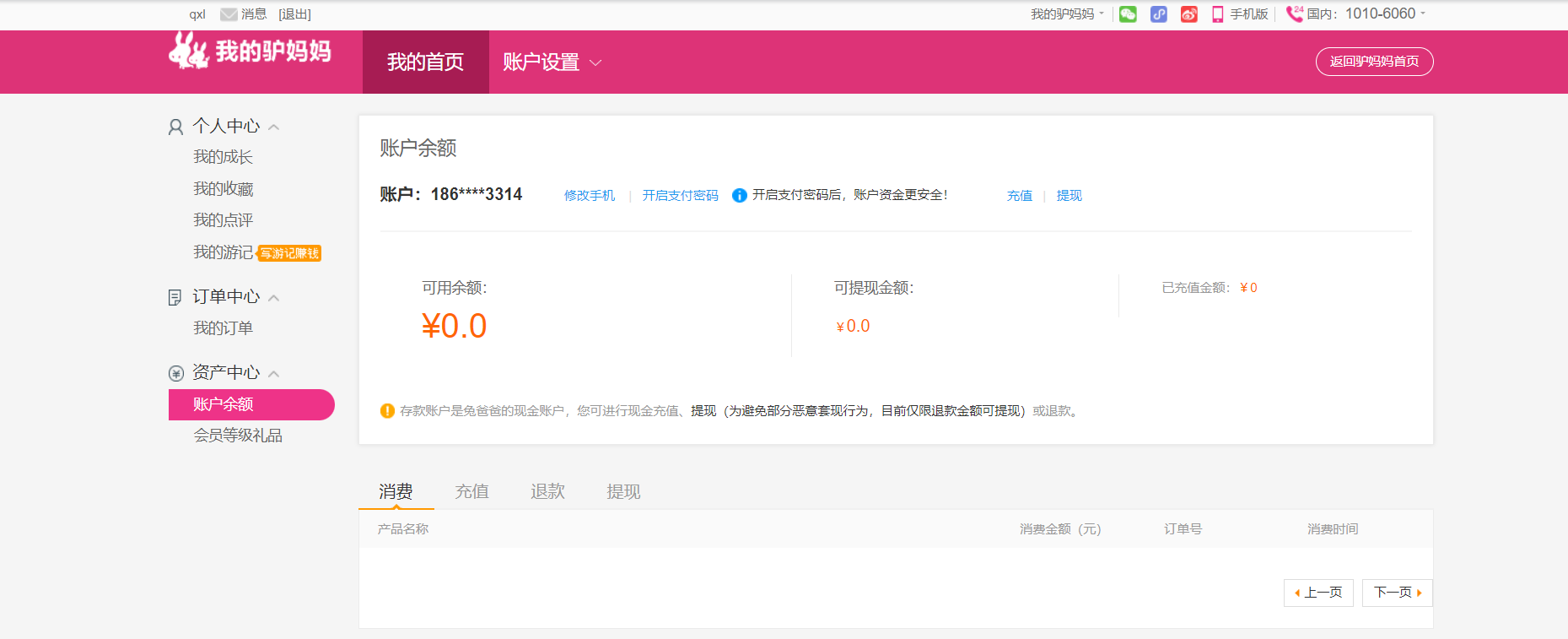
Task: Click the 订单号 column header
Action: tap(1183, 529)
